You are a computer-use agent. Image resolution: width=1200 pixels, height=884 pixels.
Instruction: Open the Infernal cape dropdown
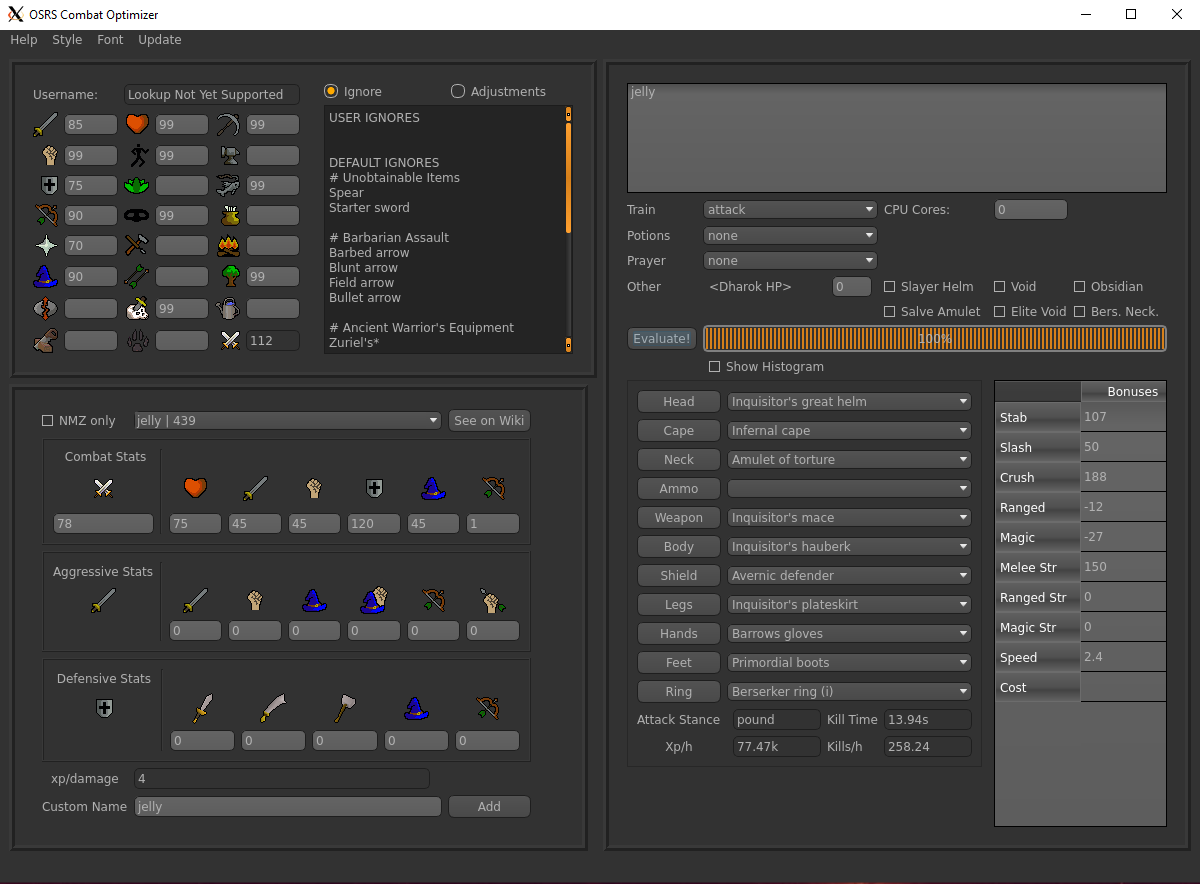tap(849, 431)
